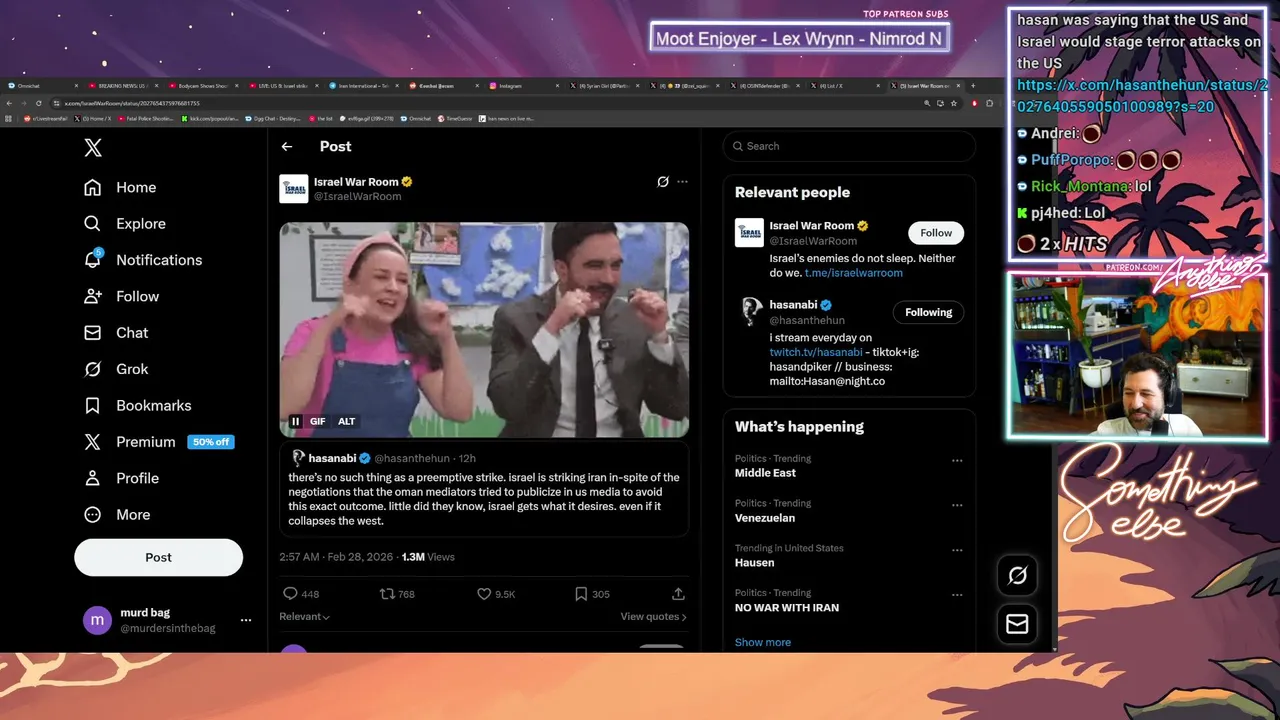Image resolution: width=1280 pixels, height=720 pixels.
Task: Click the GIF label badge
Action: [317, 421]
